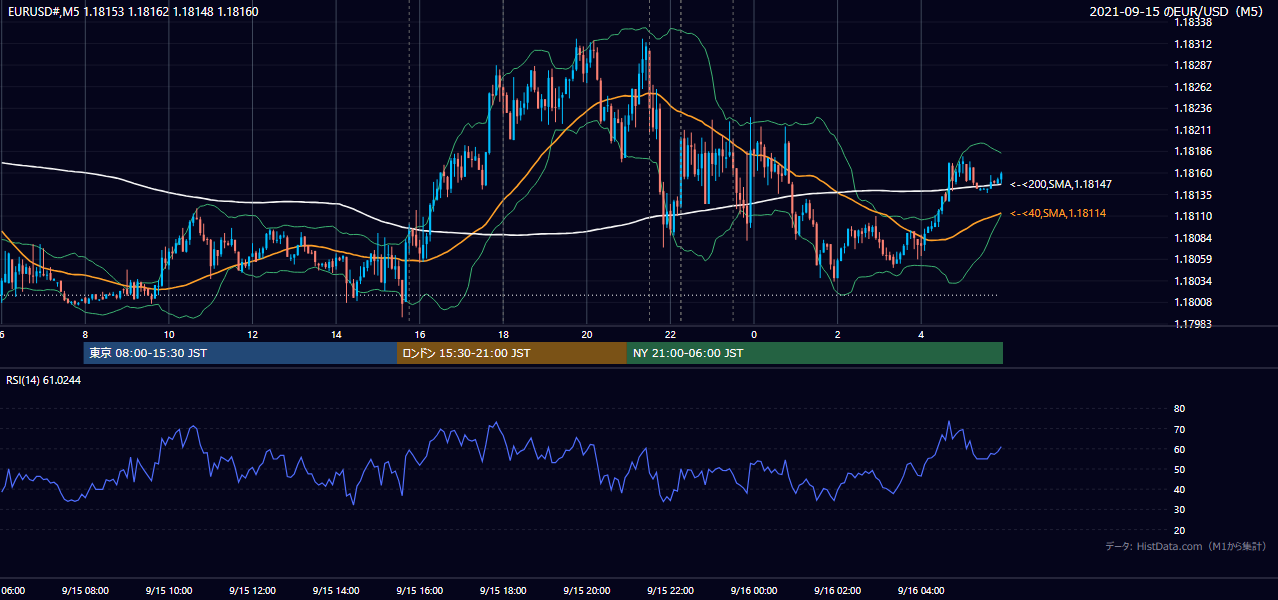Viewport: 1278px width, 600px height.
Task: Click RSI scale level 60
Action: [1179, 449]
